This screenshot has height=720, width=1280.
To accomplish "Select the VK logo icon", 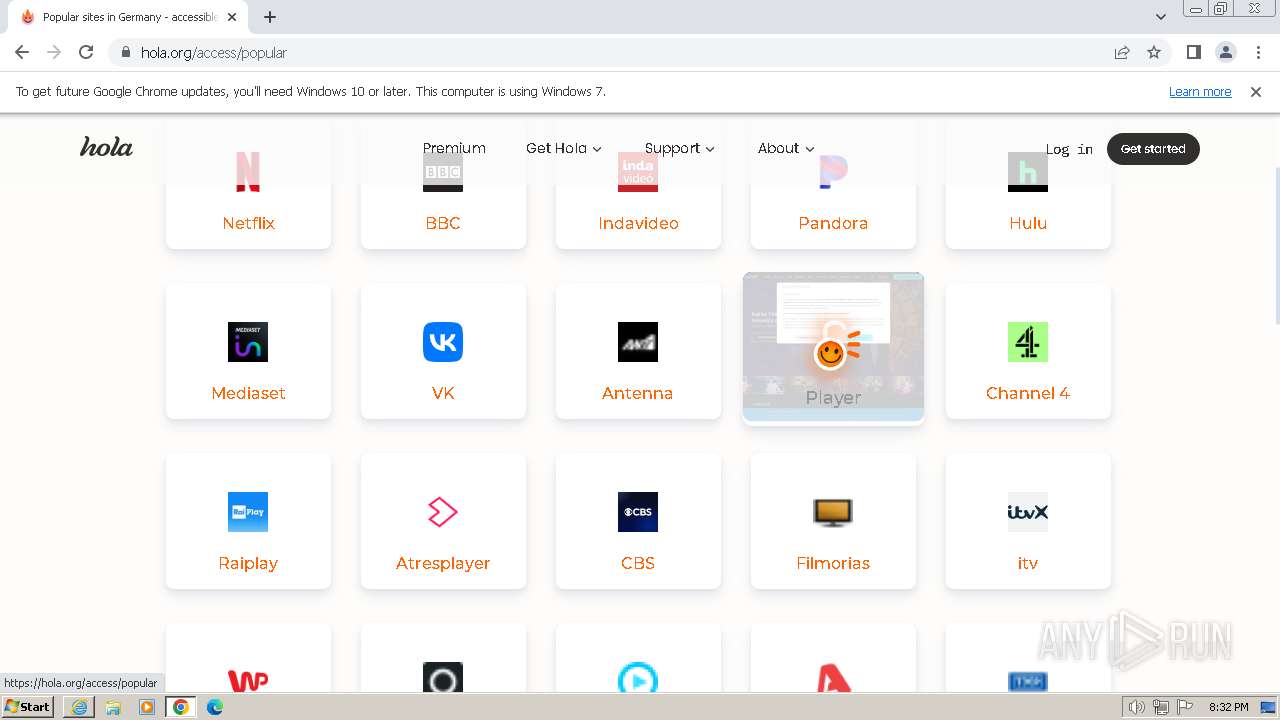I will 443,342.
